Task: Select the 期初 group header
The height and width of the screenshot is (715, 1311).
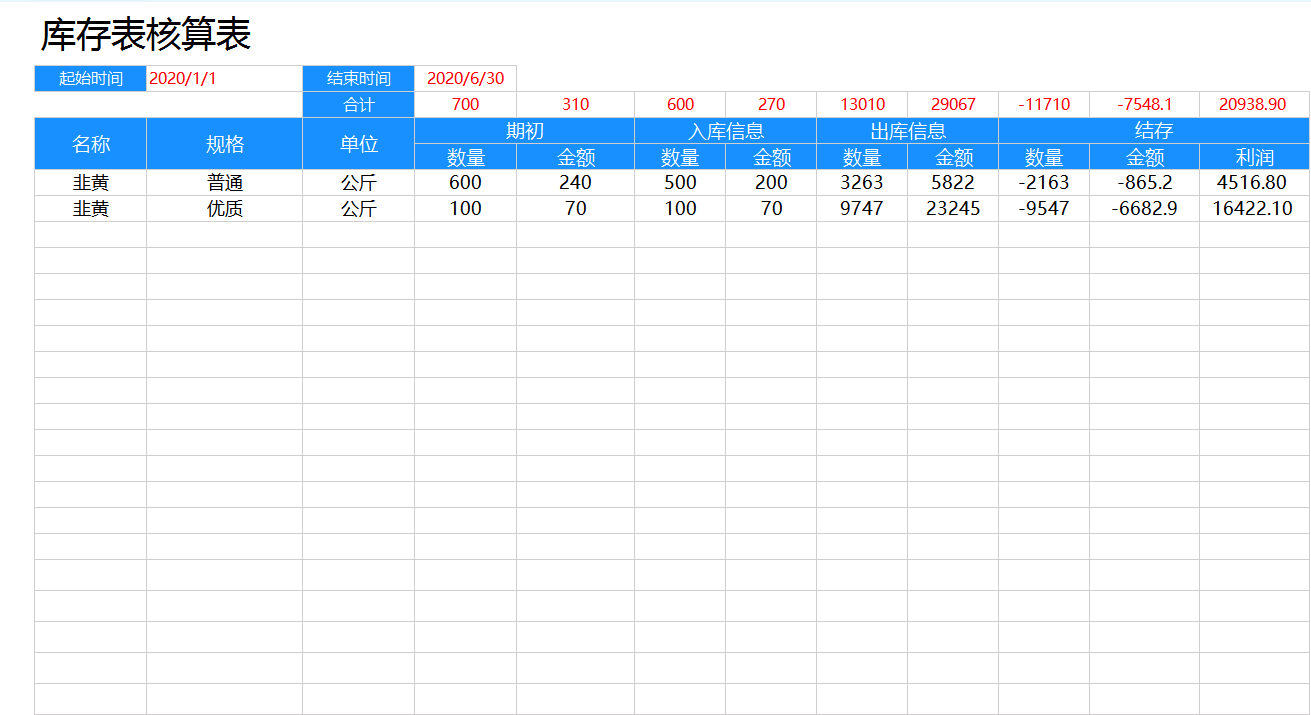Action: (x=525, y=131)
